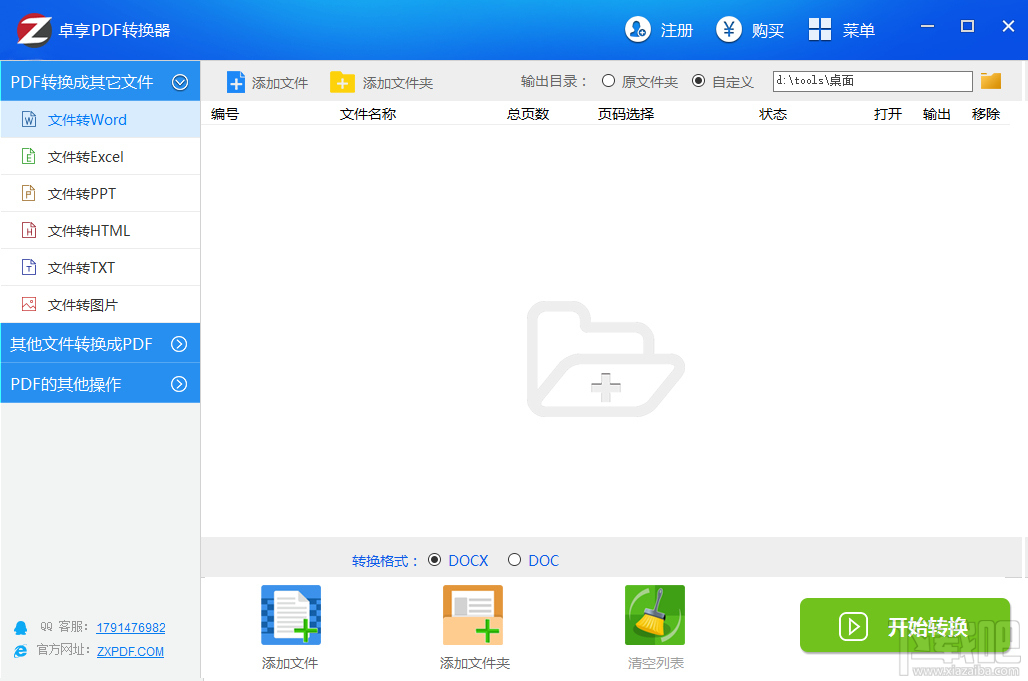Click the 编号 column header

pyautogui.click(x=225, y=114)
